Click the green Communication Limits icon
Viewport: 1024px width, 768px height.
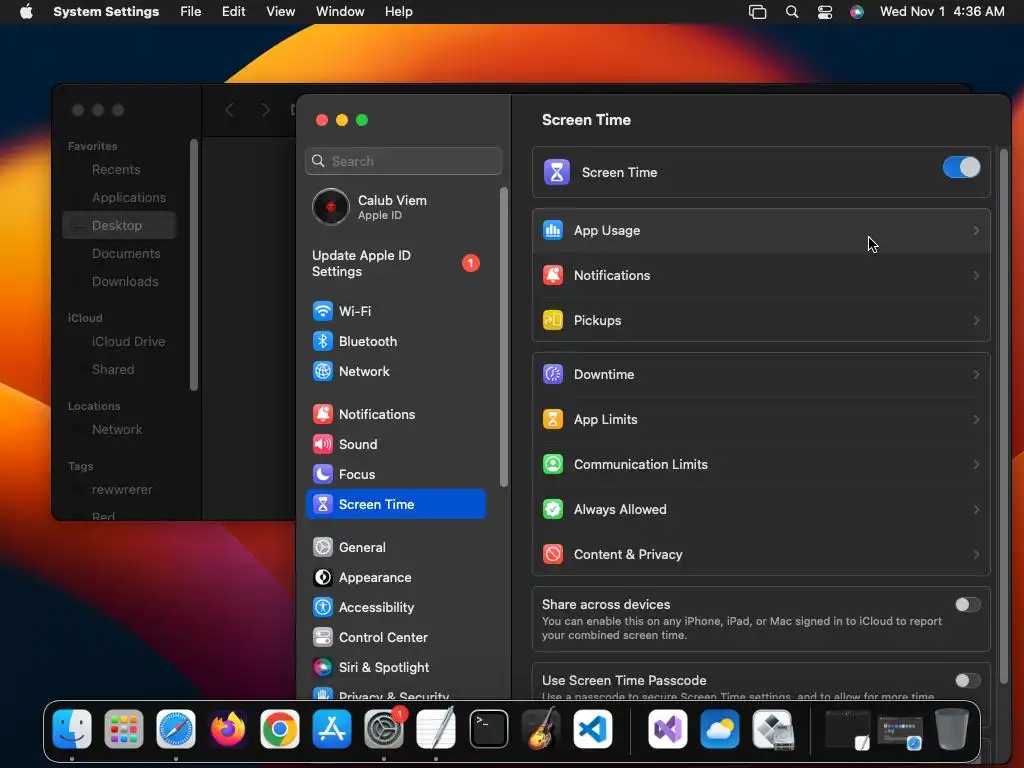coord(553,464)
